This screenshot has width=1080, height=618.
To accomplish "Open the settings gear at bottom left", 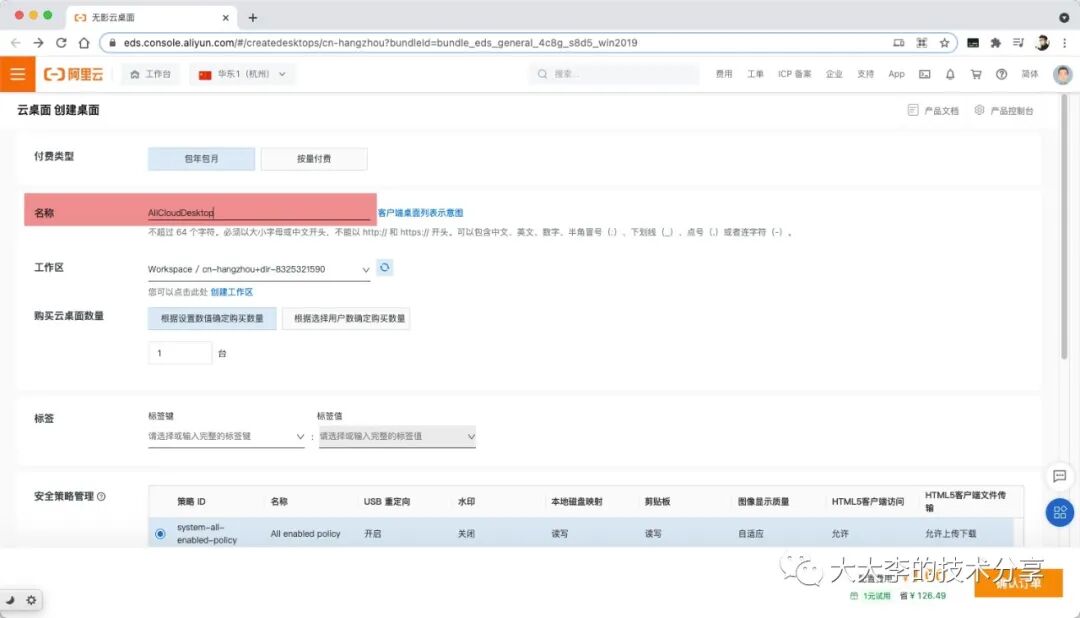I will click(x=31, y=600).
